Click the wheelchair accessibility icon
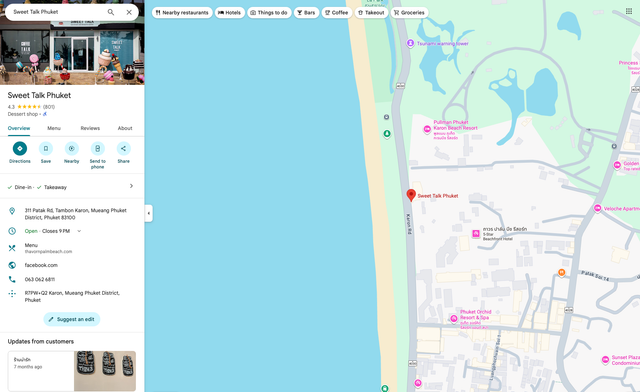640x392 pixels. click(x=45, y=114)
